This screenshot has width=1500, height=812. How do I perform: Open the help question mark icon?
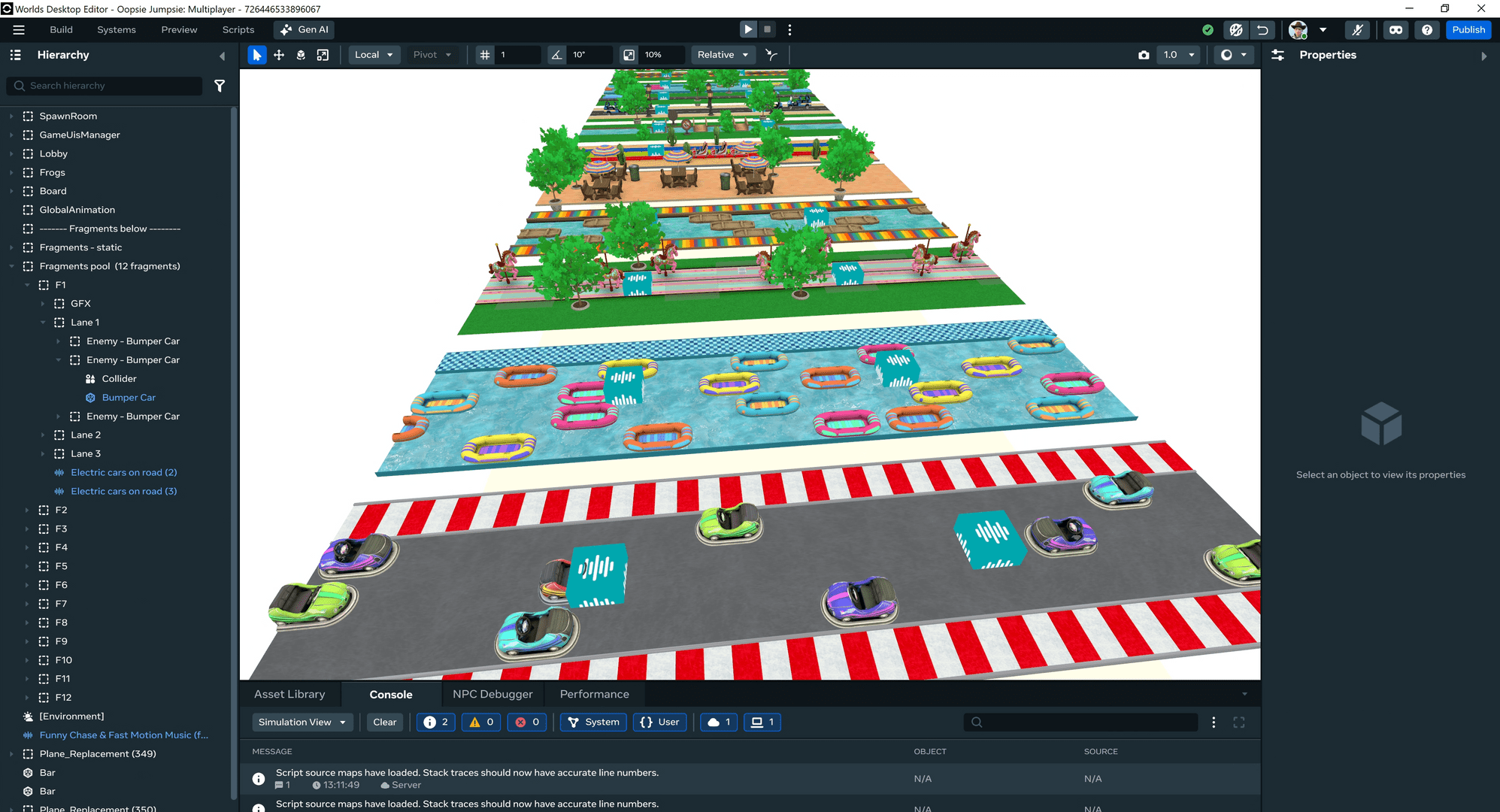pos(1426,30)
